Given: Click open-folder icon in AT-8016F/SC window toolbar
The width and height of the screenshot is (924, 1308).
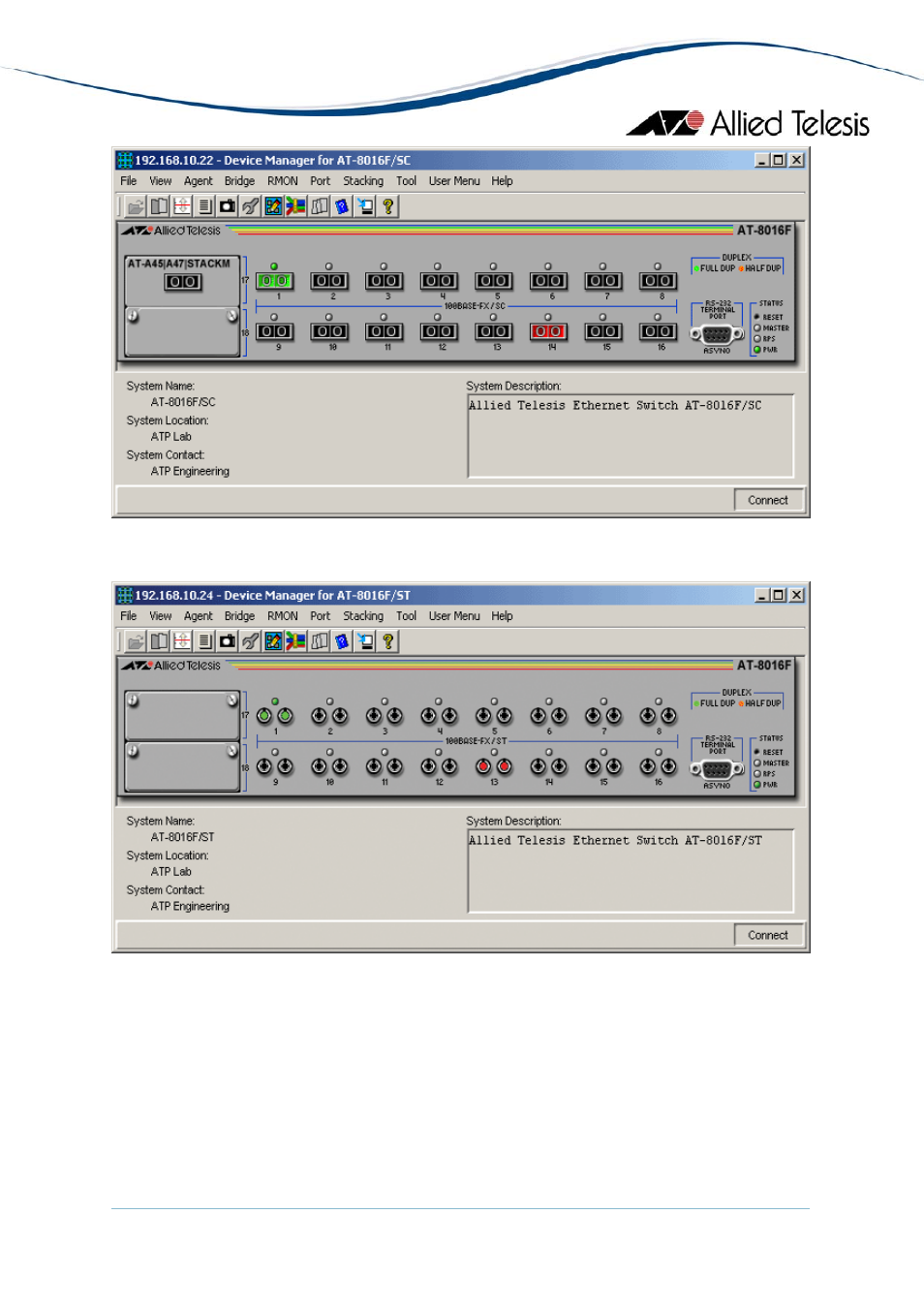Looking at the screenshot, I should 136,206.
